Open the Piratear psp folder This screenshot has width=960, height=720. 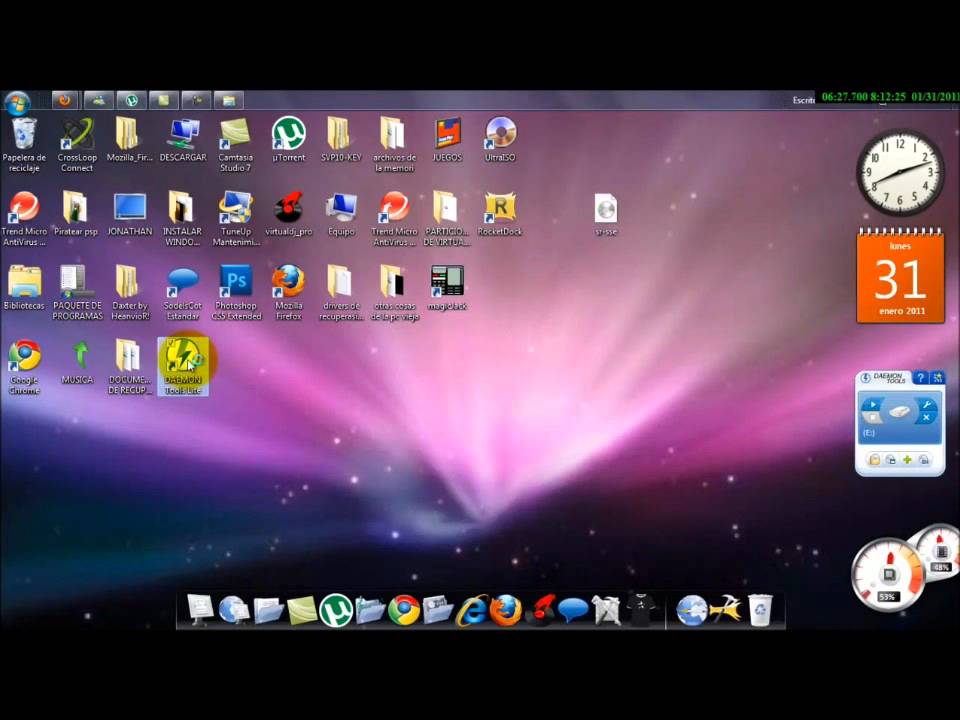tap(76, 214)
